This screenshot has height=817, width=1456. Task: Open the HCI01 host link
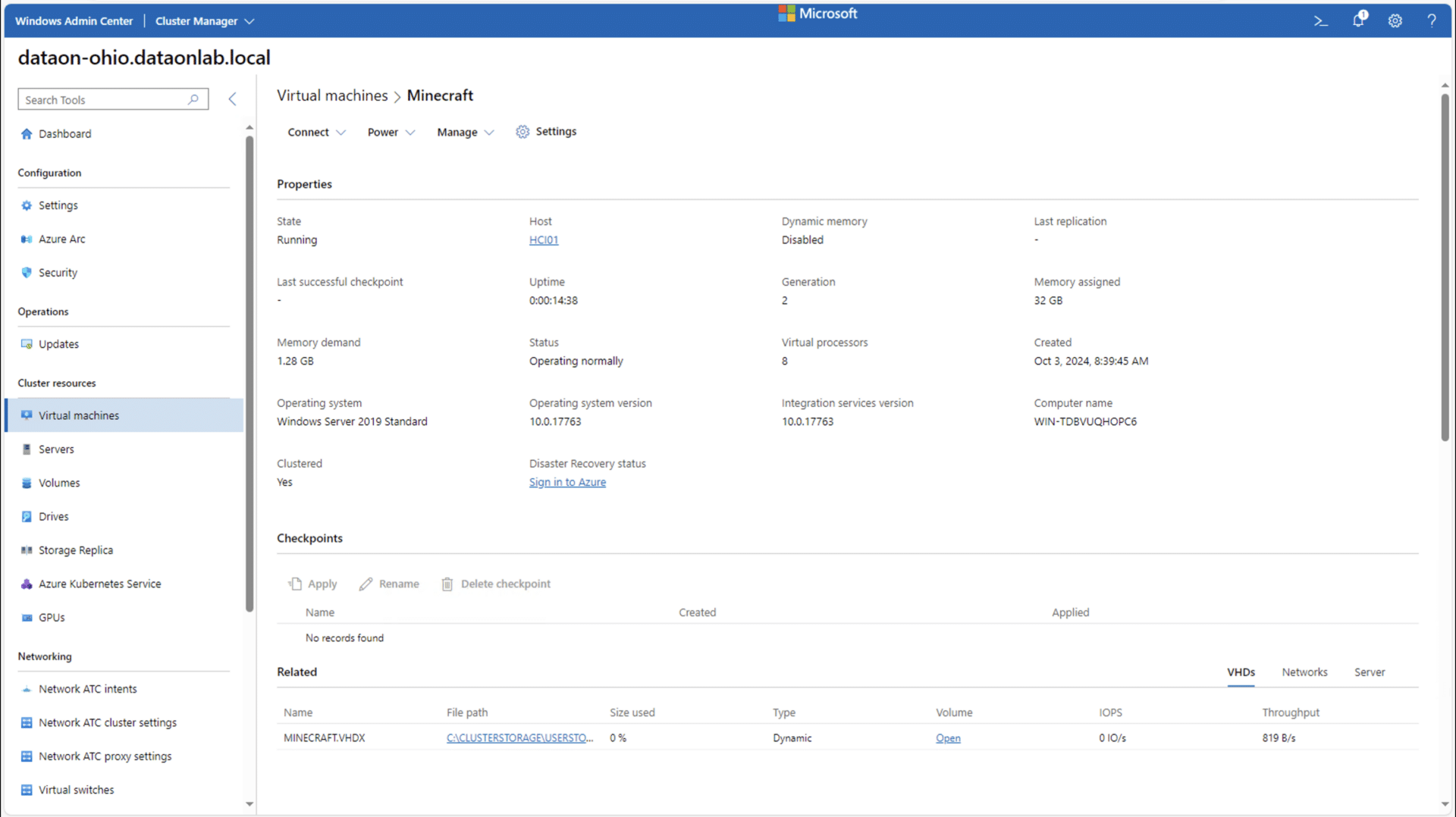pyautogui.click(x=544, y=239)
